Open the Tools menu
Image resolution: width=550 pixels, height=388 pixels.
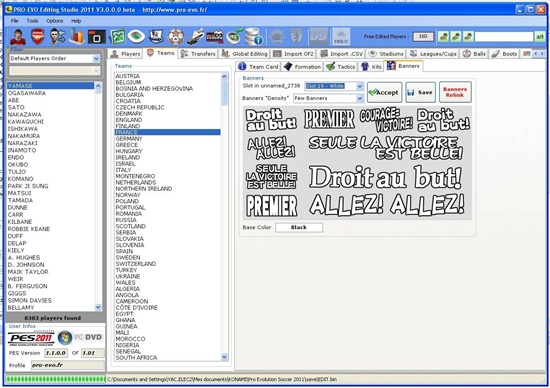click(32, 21)
